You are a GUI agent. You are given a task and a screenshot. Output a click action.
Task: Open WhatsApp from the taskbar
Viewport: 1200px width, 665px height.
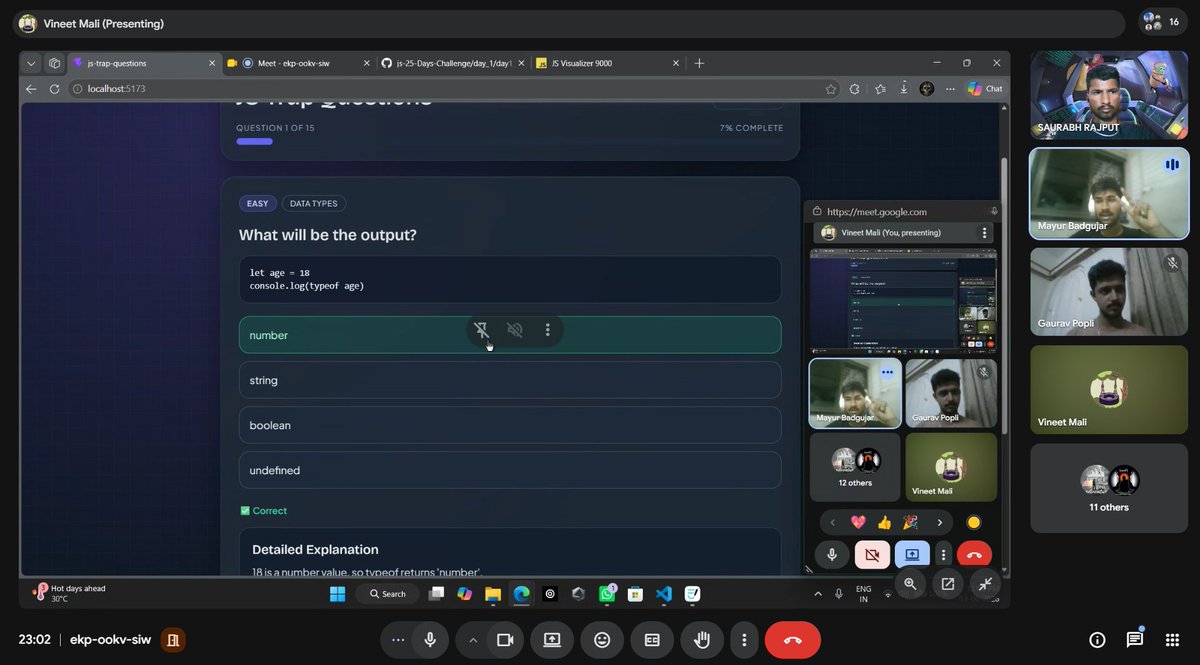pyautogui.click(x=607, y=594)
